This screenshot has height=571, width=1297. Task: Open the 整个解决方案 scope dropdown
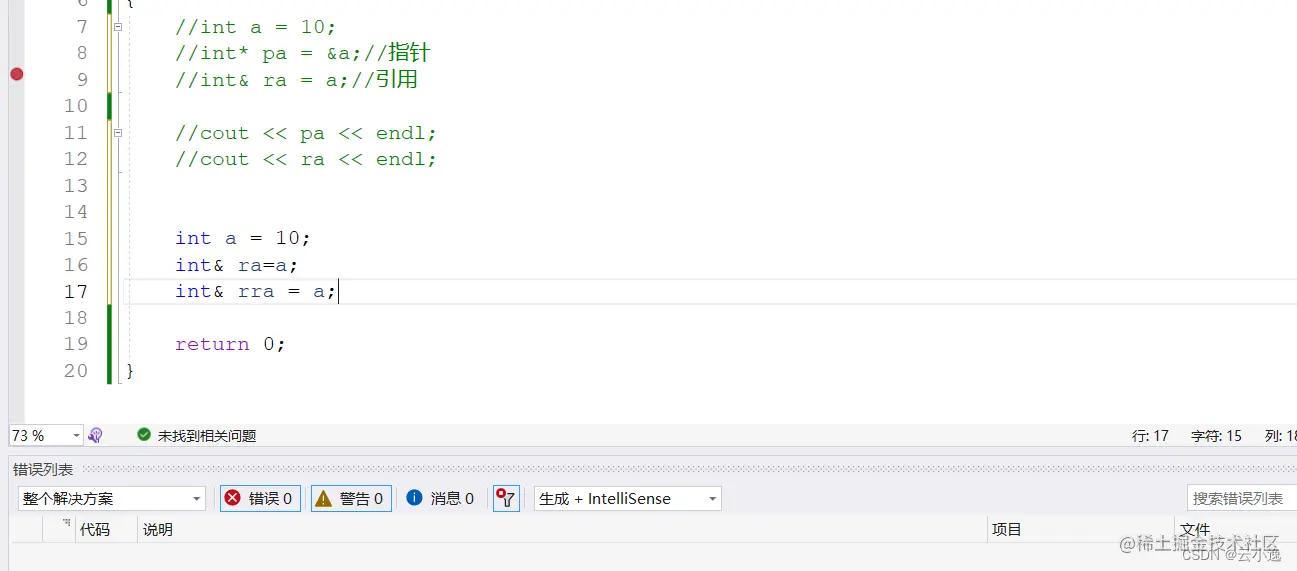point(112,498)
